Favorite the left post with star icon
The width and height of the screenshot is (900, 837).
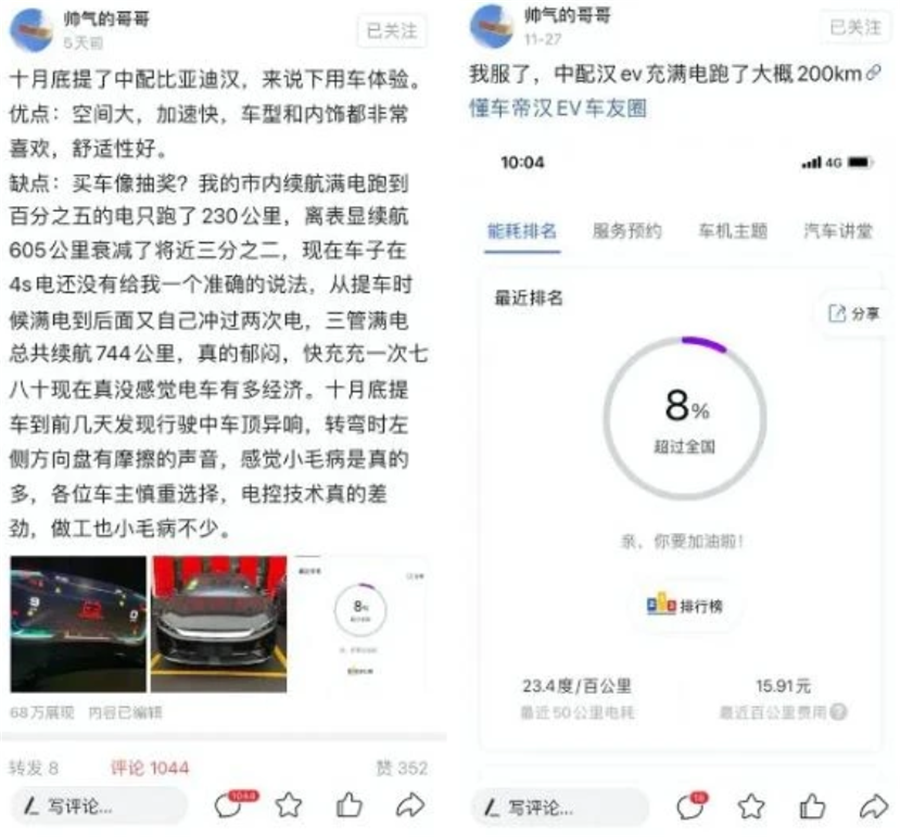point(289,804)
